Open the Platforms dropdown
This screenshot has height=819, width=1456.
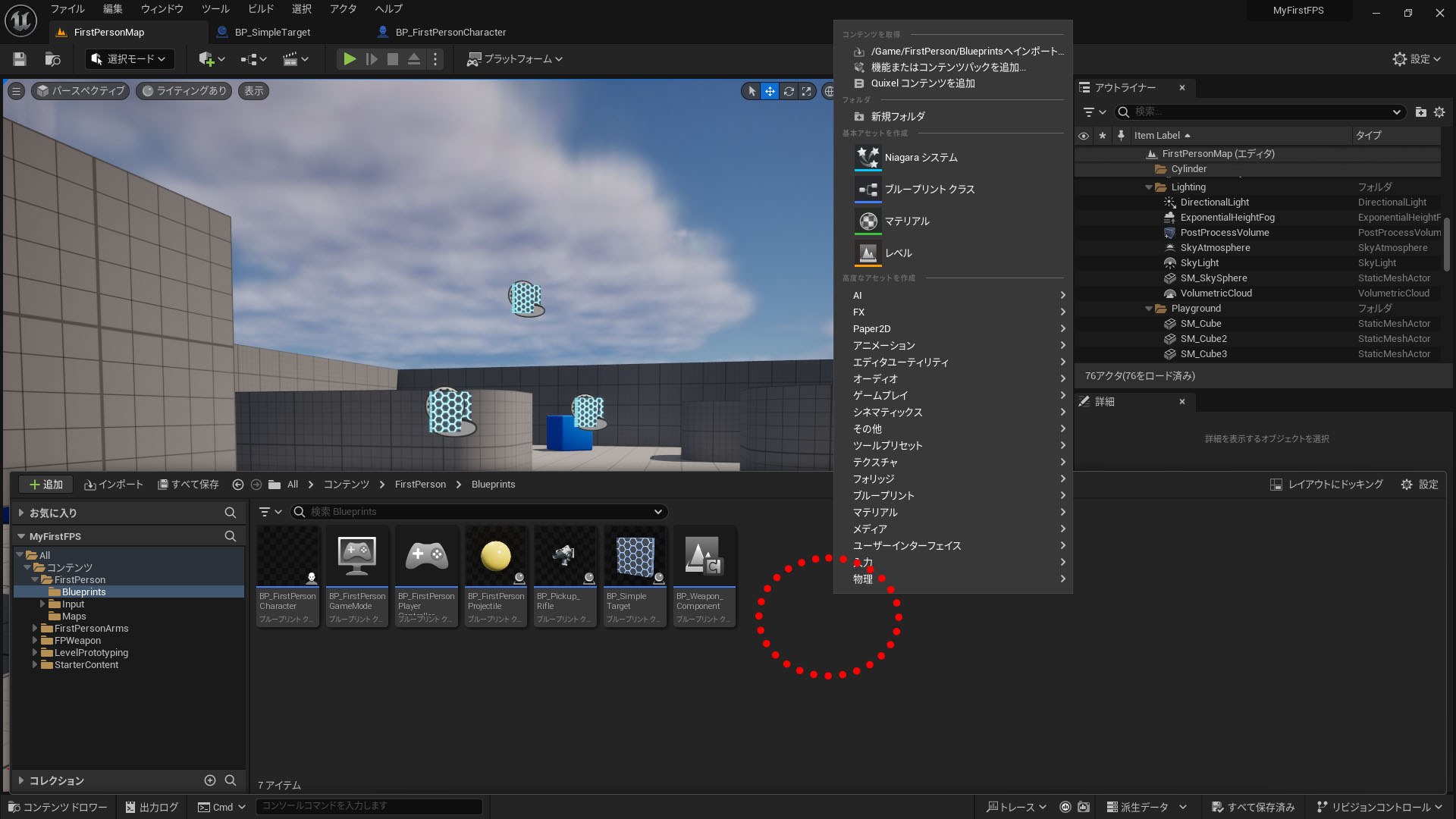[515, 59]
